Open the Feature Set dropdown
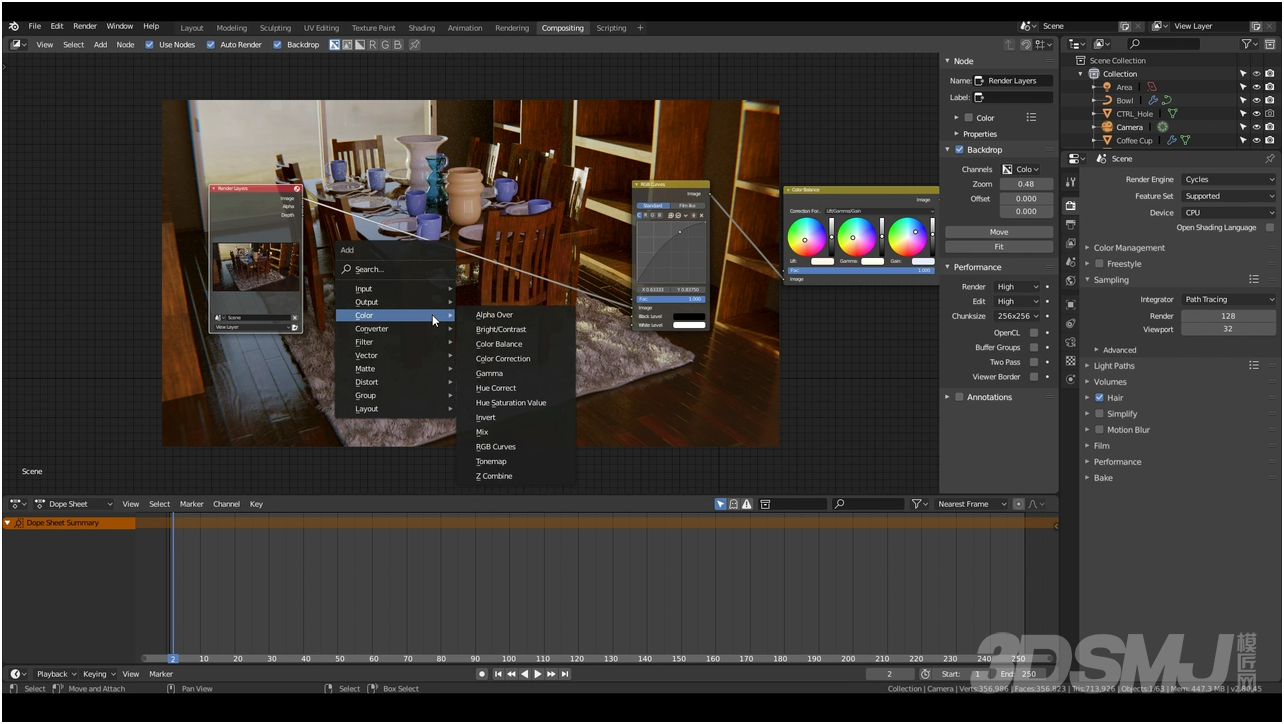The image size is (1284, 724). [x=1229, y=196]
